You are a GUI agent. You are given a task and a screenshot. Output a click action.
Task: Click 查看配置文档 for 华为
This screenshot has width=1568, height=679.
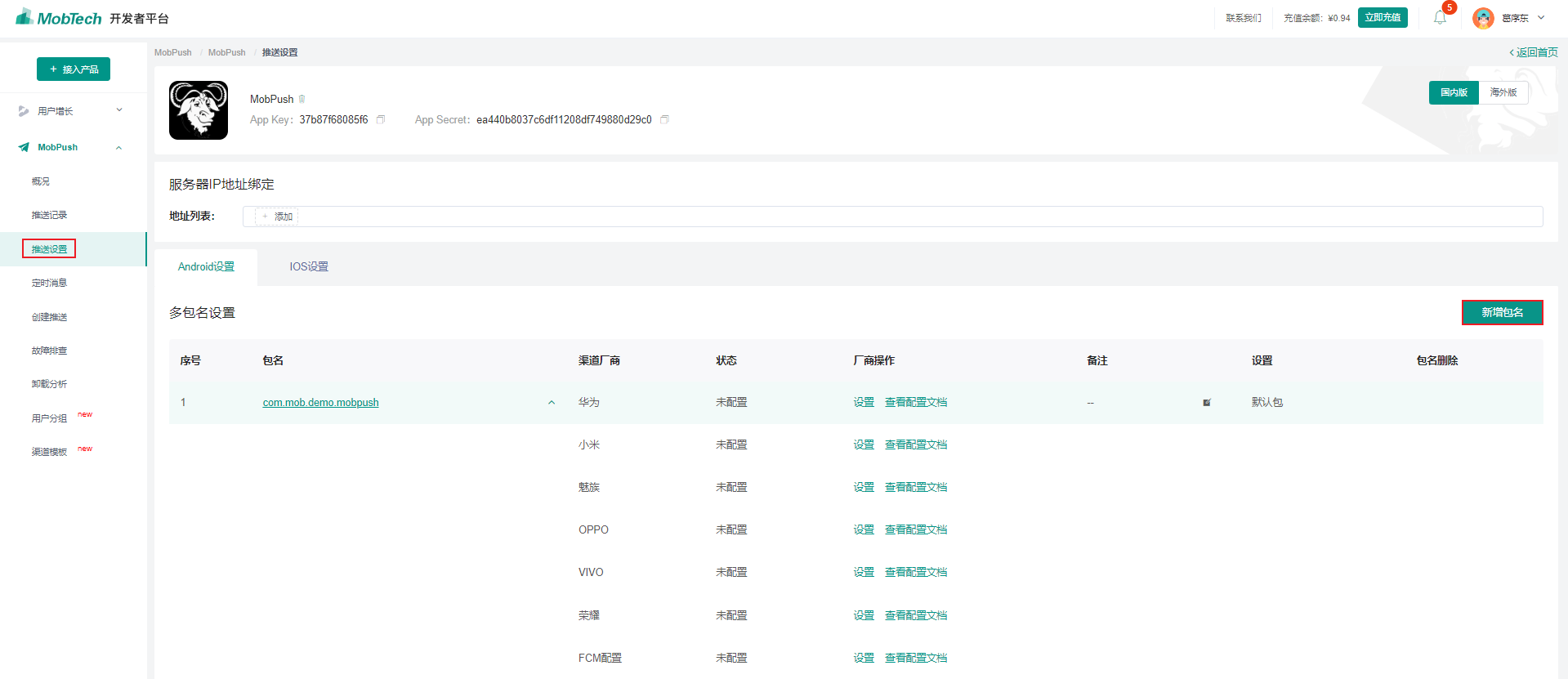point(916,402)
